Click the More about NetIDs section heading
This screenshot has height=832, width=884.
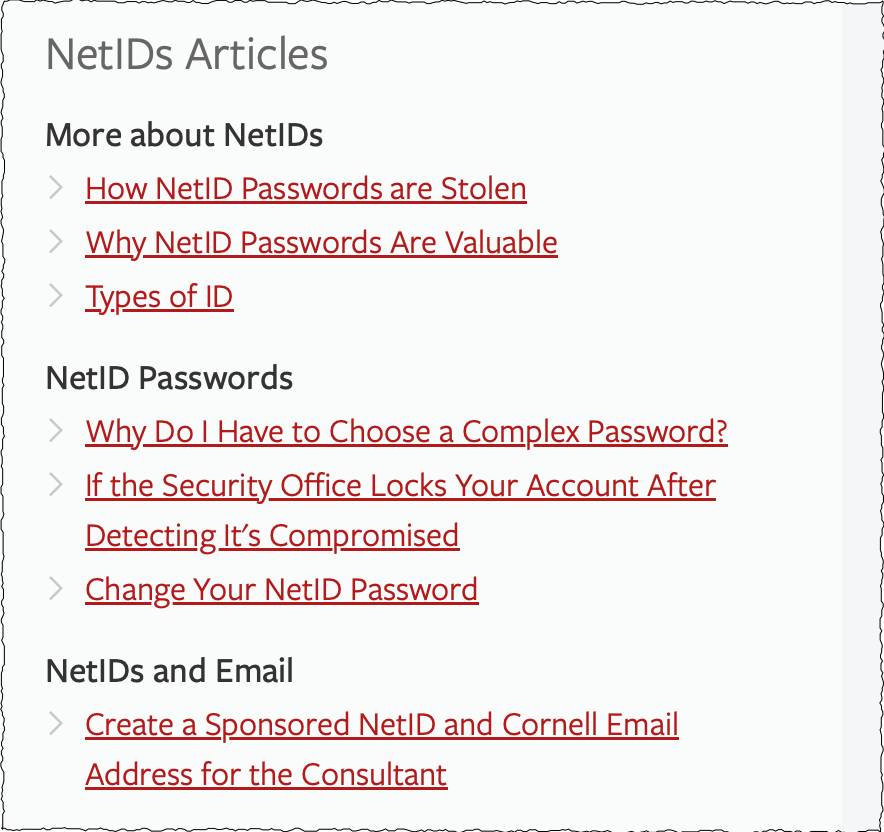pyautogui.click(x=184, y=135)
